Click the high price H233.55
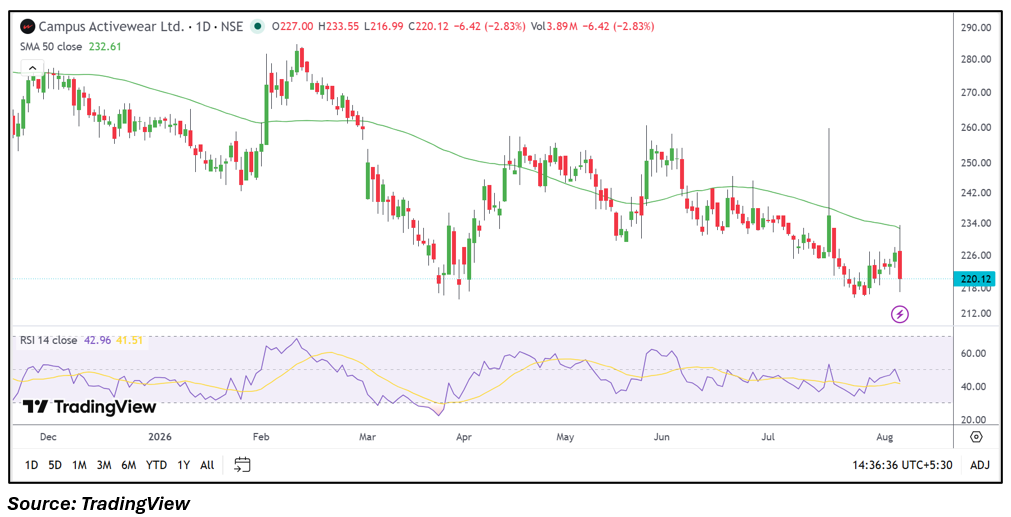The height and width of the screenshot is (517, 1011). pyautogui.click(x=339, y=26)
